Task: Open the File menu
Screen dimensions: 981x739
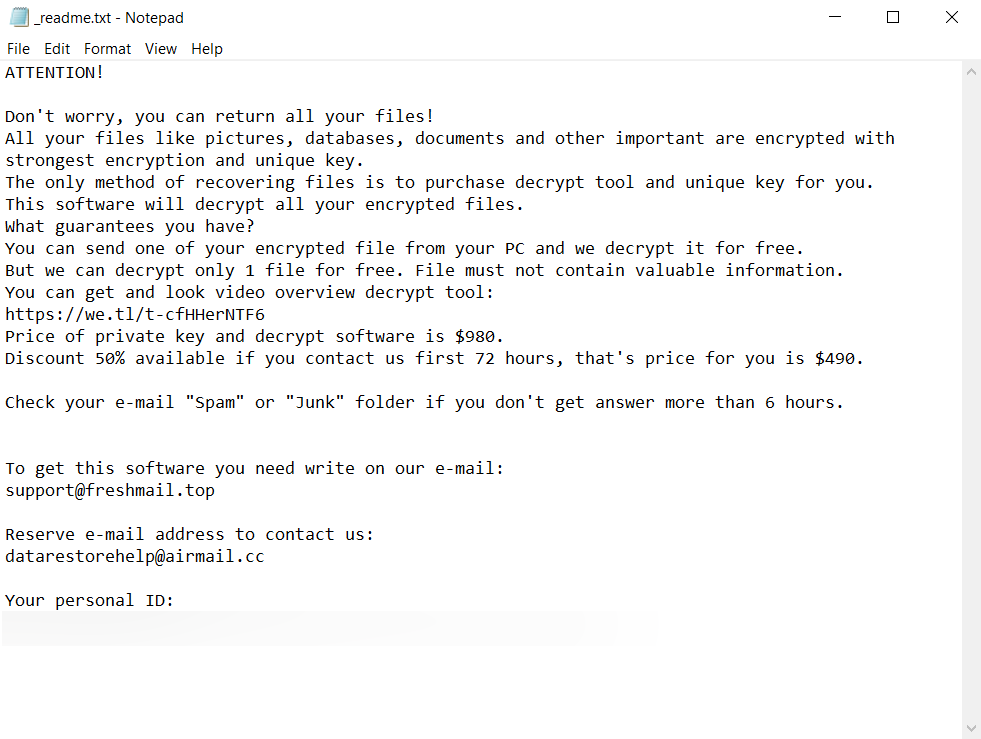Action: [x=18, y=49]
